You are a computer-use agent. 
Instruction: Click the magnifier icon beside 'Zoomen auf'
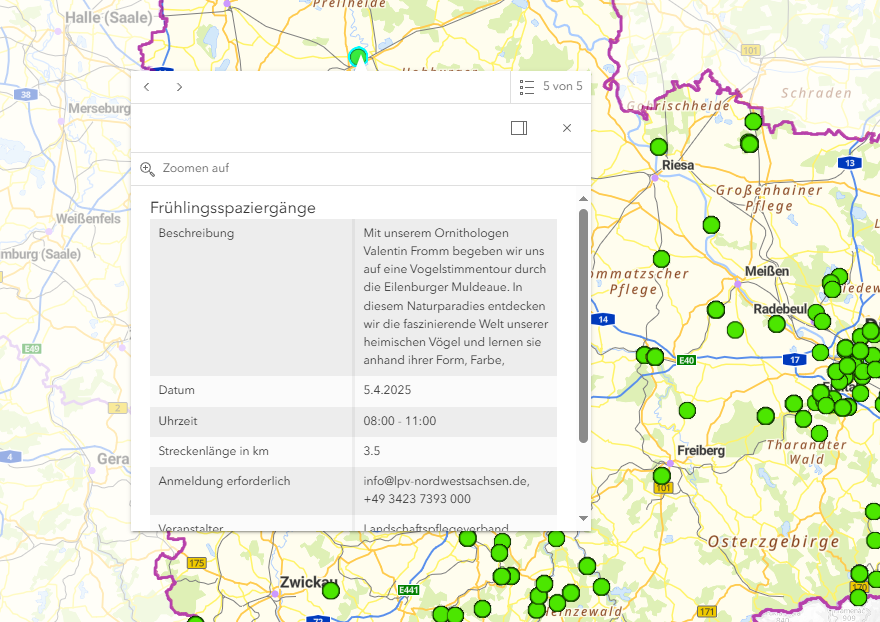pos(148,168)
